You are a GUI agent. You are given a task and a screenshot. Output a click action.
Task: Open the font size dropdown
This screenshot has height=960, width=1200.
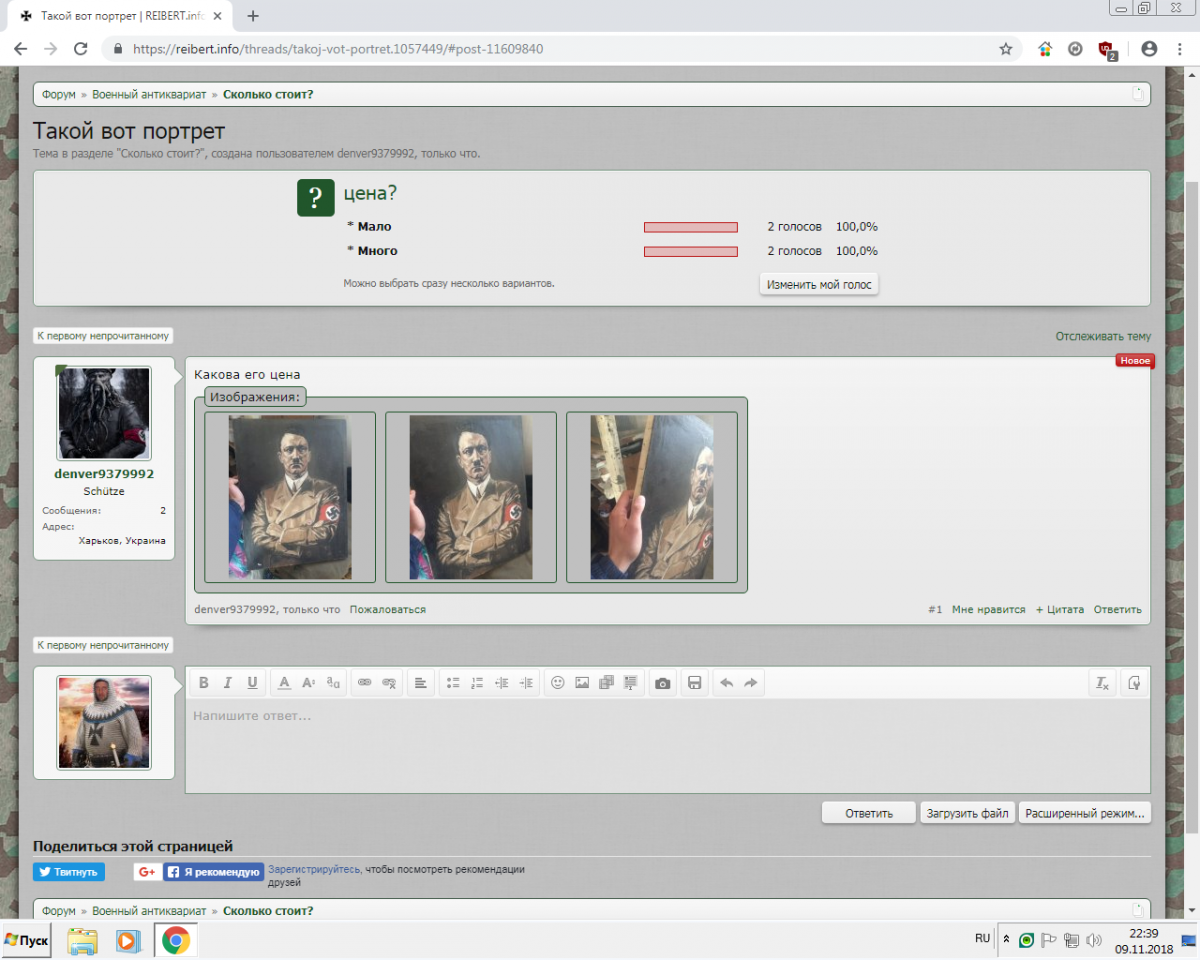tap(309, 683)
